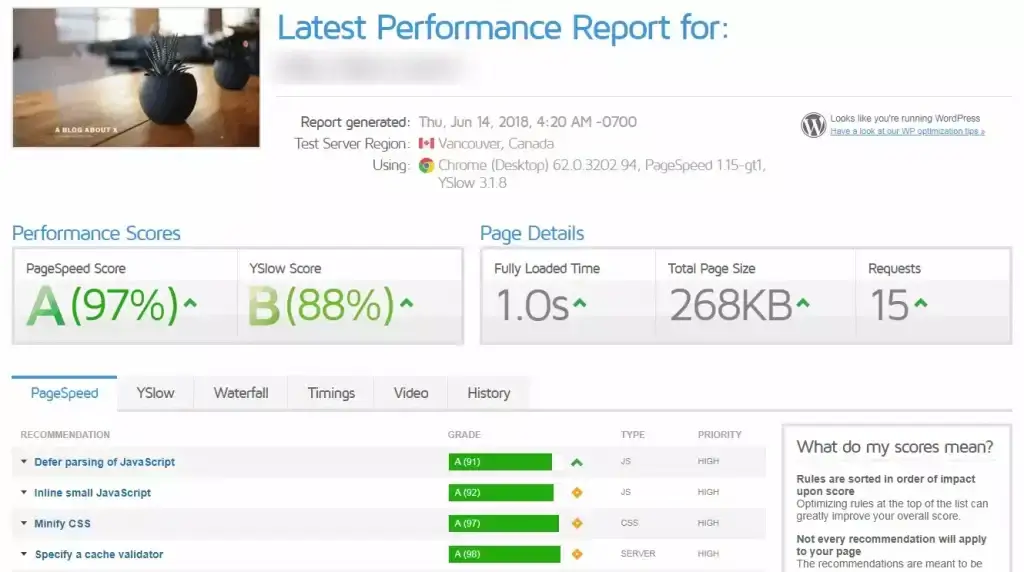Click the green arrow beside YSlow Score

(406, 303)
